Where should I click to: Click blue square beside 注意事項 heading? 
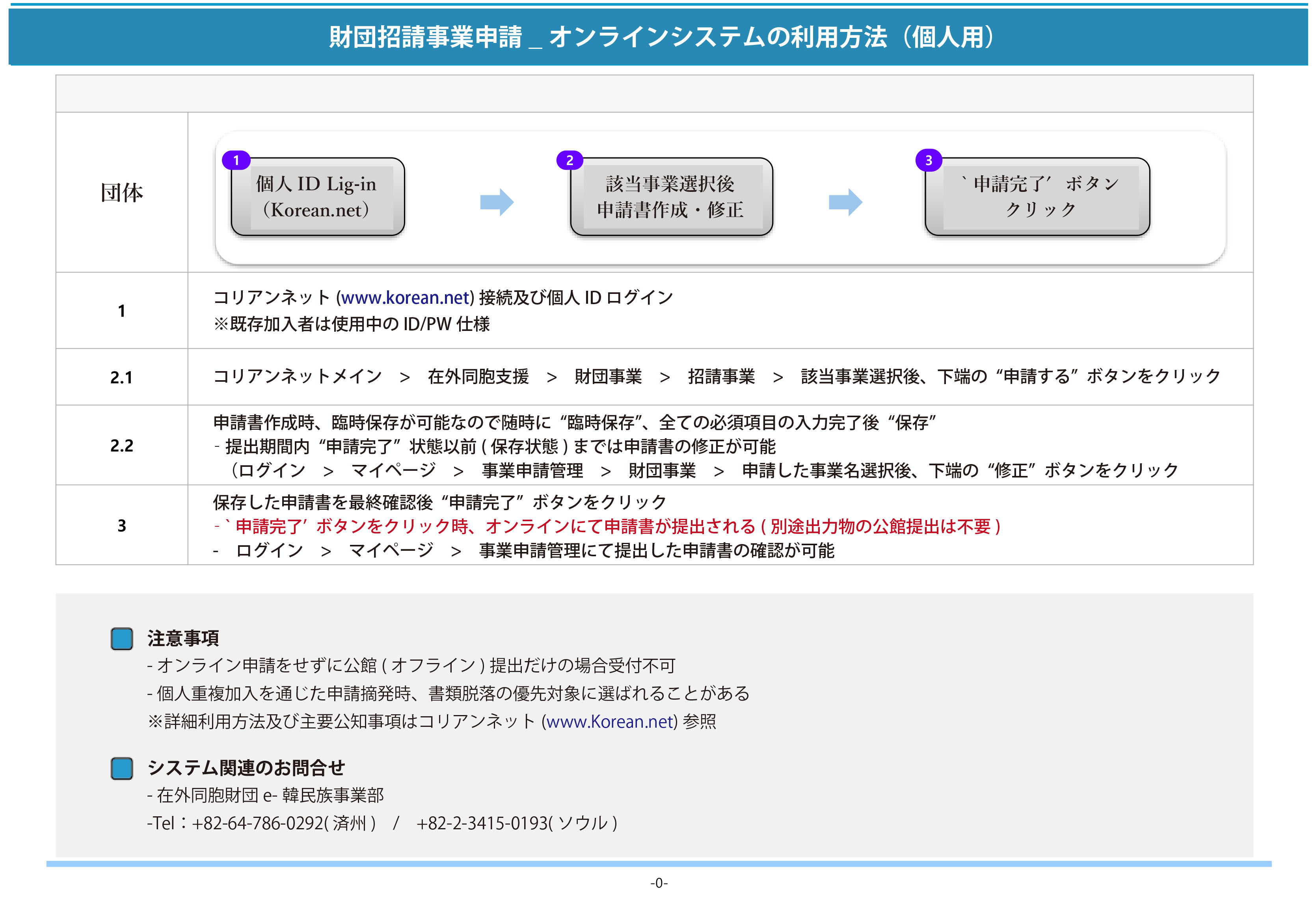[x=122, y=638]
